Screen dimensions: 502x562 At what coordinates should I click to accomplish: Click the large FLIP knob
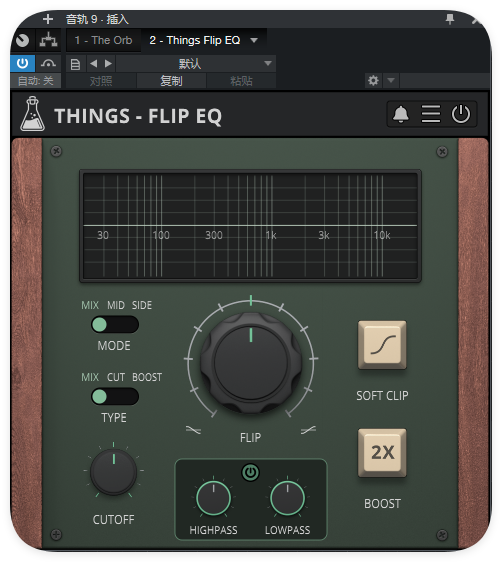pyautogui.click(x=251, y=362)
